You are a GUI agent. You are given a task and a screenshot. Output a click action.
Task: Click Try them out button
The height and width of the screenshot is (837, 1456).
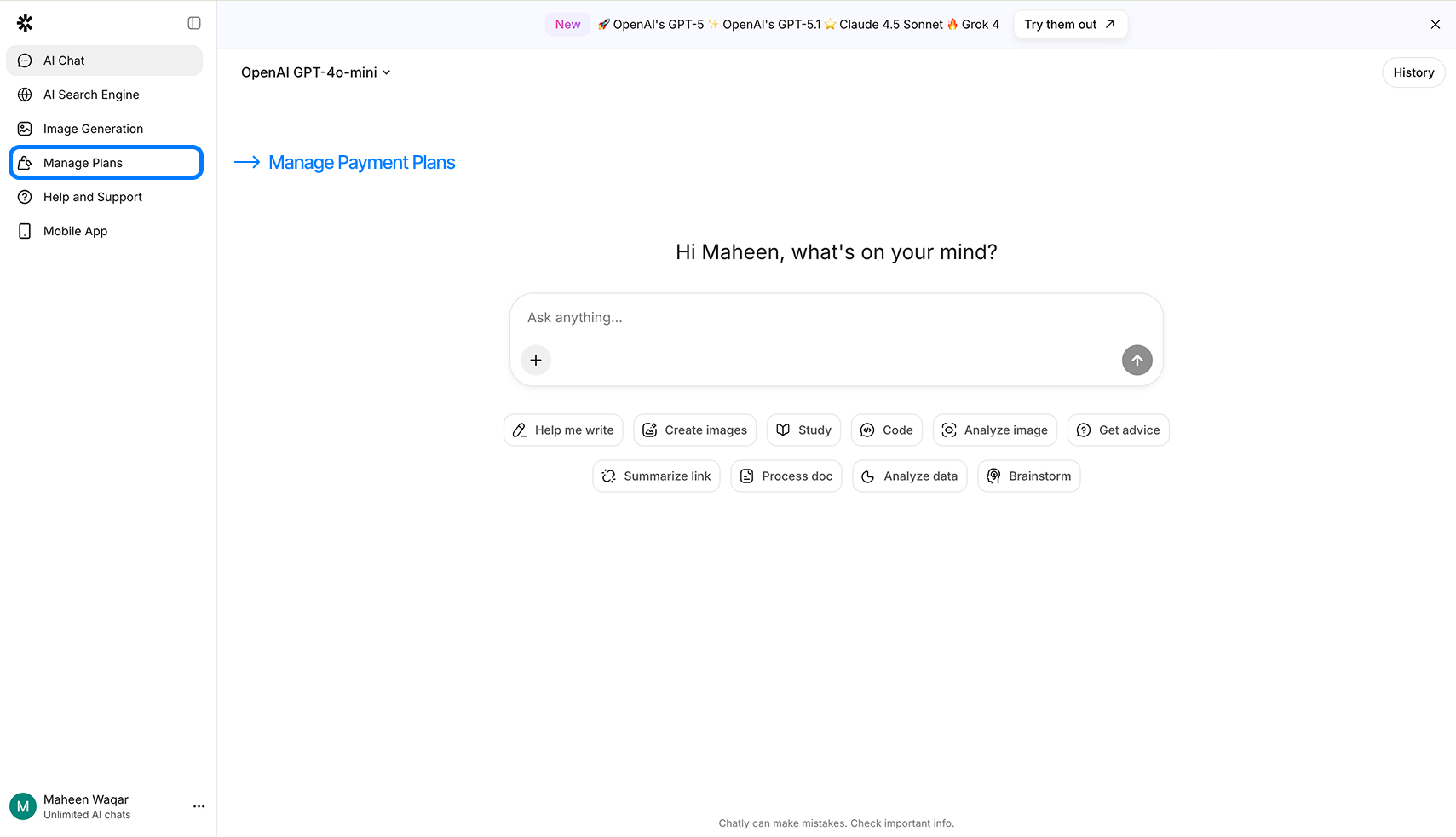pos(1069,25)
